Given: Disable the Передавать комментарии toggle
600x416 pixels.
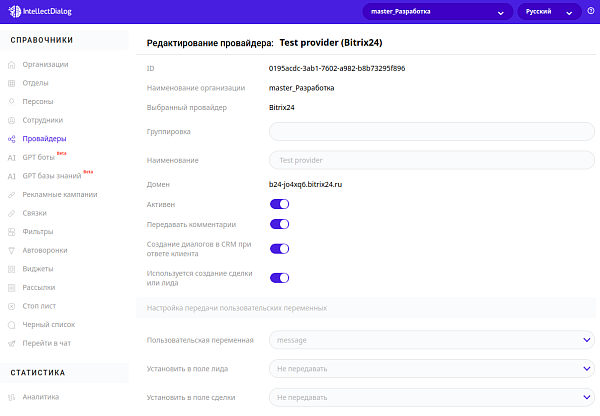Looking at the screenshot, I should click(x=280, y=225).
